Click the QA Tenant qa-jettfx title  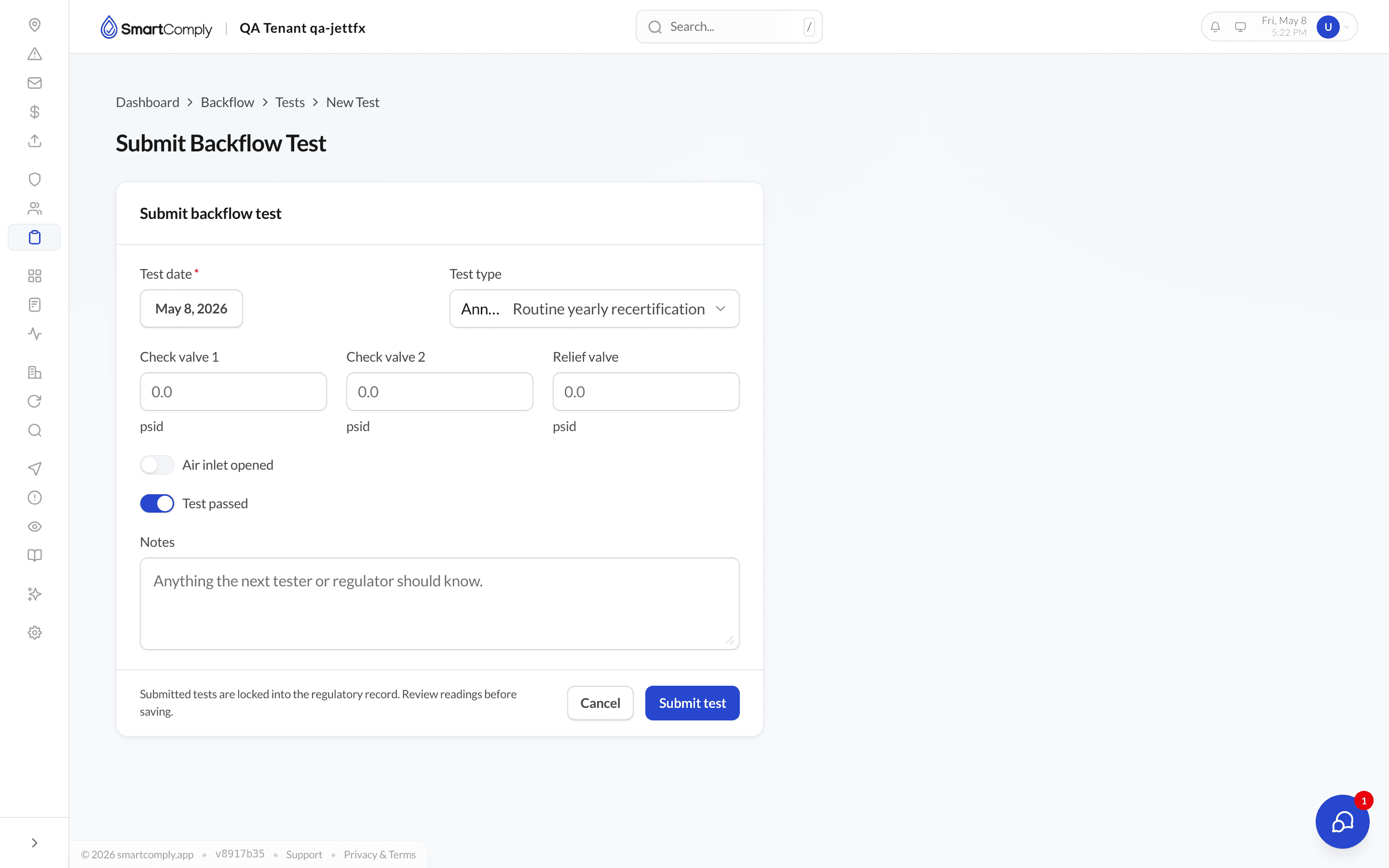(x=302, y=28)
